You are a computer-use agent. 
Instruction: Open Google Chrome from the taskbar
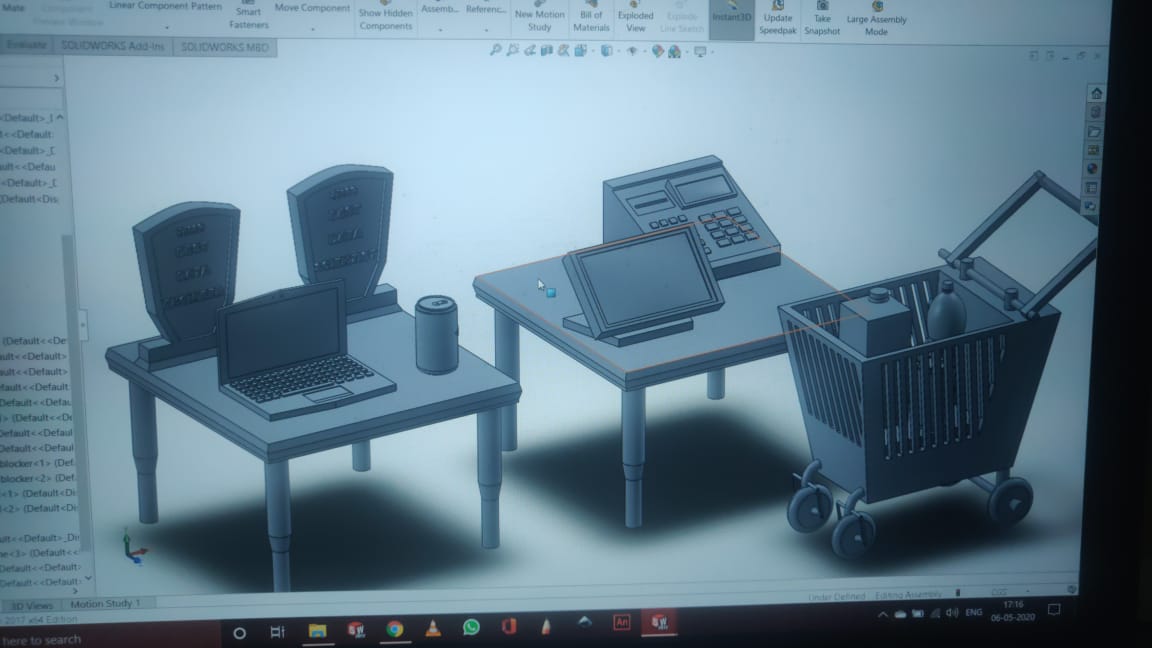[x=395, y=629]
